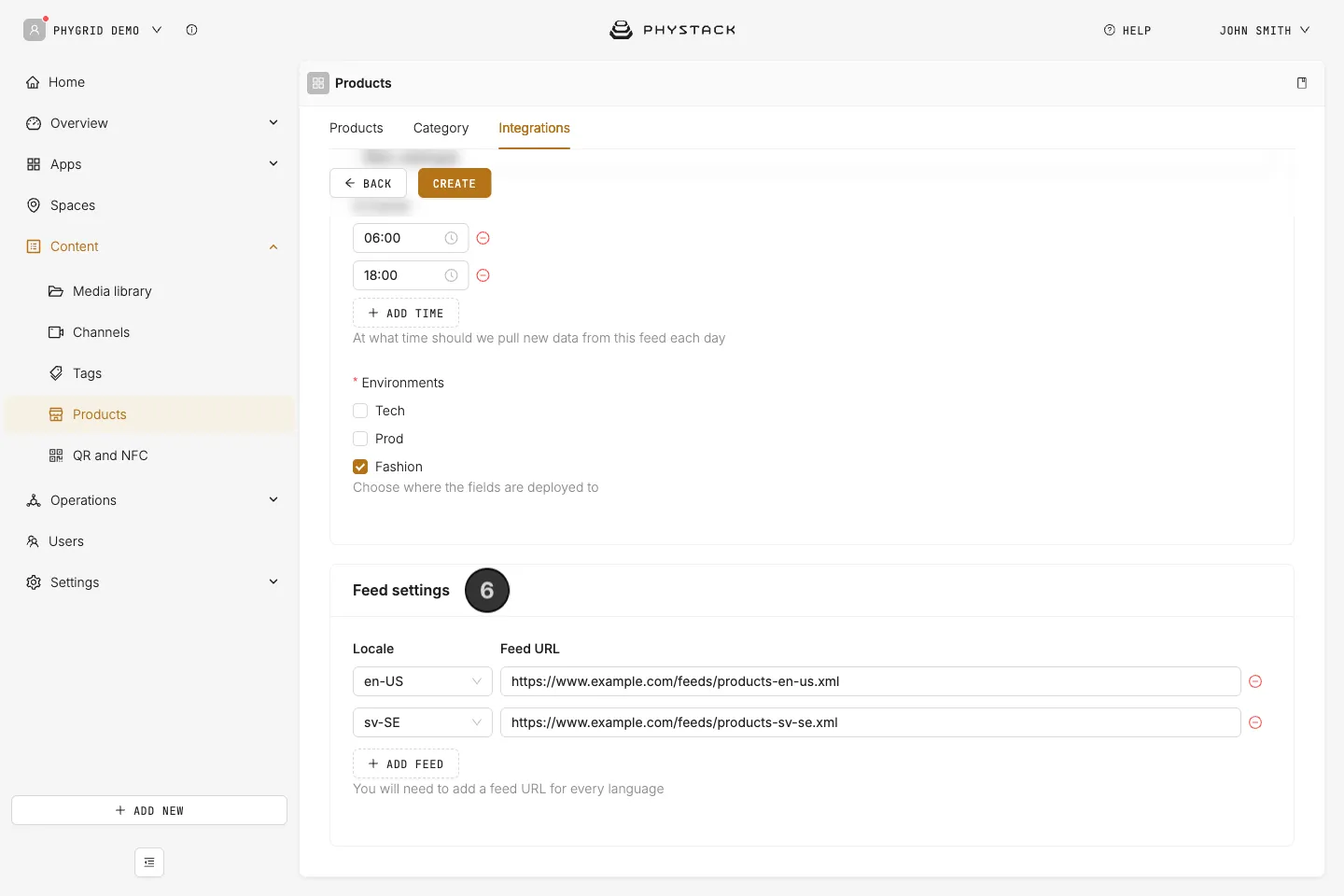Open clock picker for 18:00 field
The width and height of the screenshot is (1344, 896).
452,275
